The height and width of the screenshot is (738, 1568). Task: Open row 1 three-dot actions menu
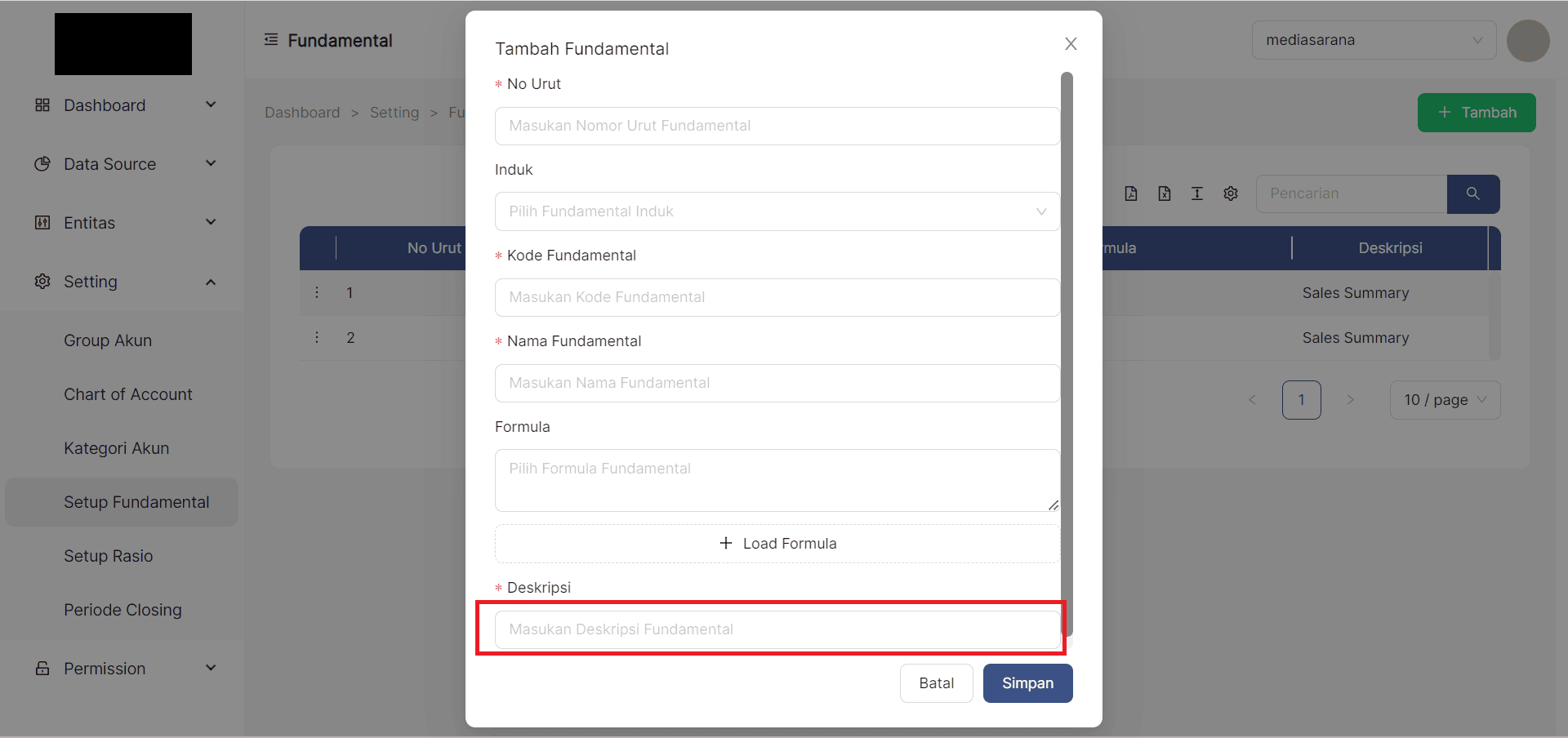(x=317, y=292)
